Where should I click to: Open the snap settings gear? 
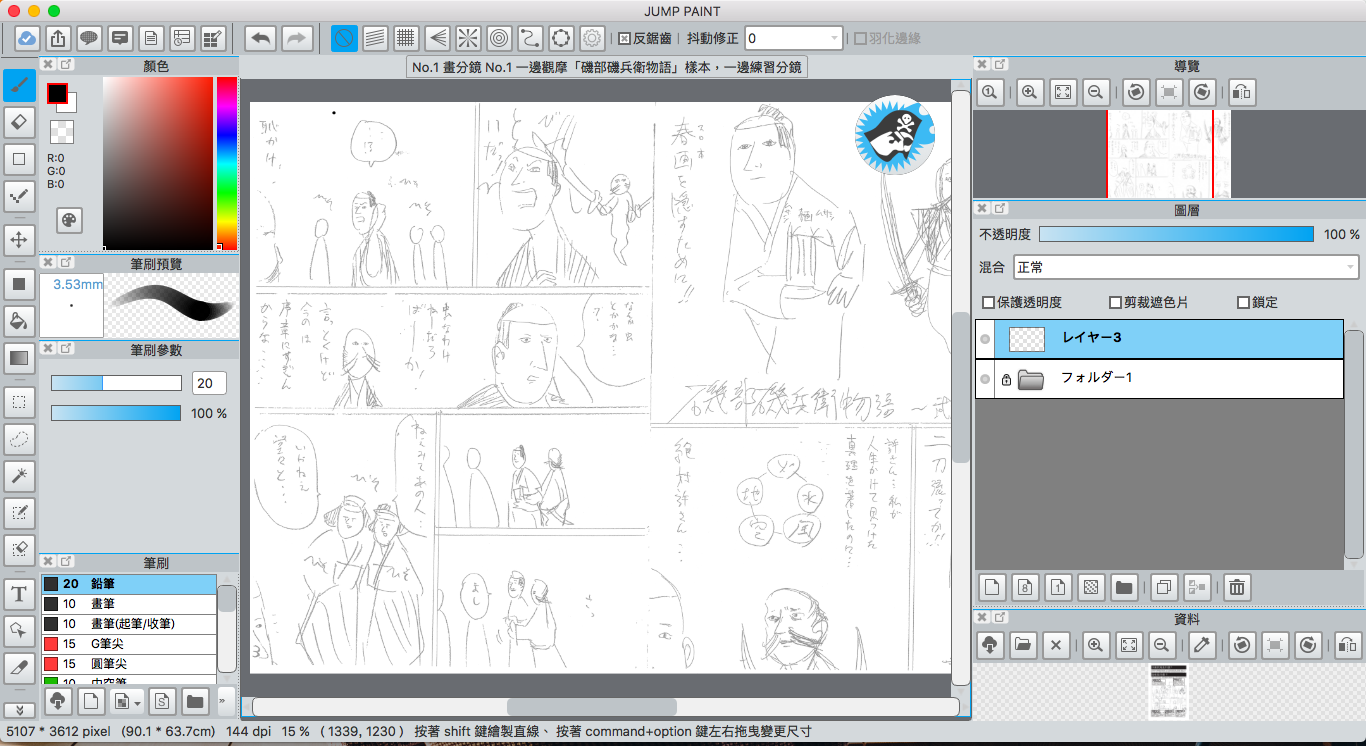pos(592,39)
